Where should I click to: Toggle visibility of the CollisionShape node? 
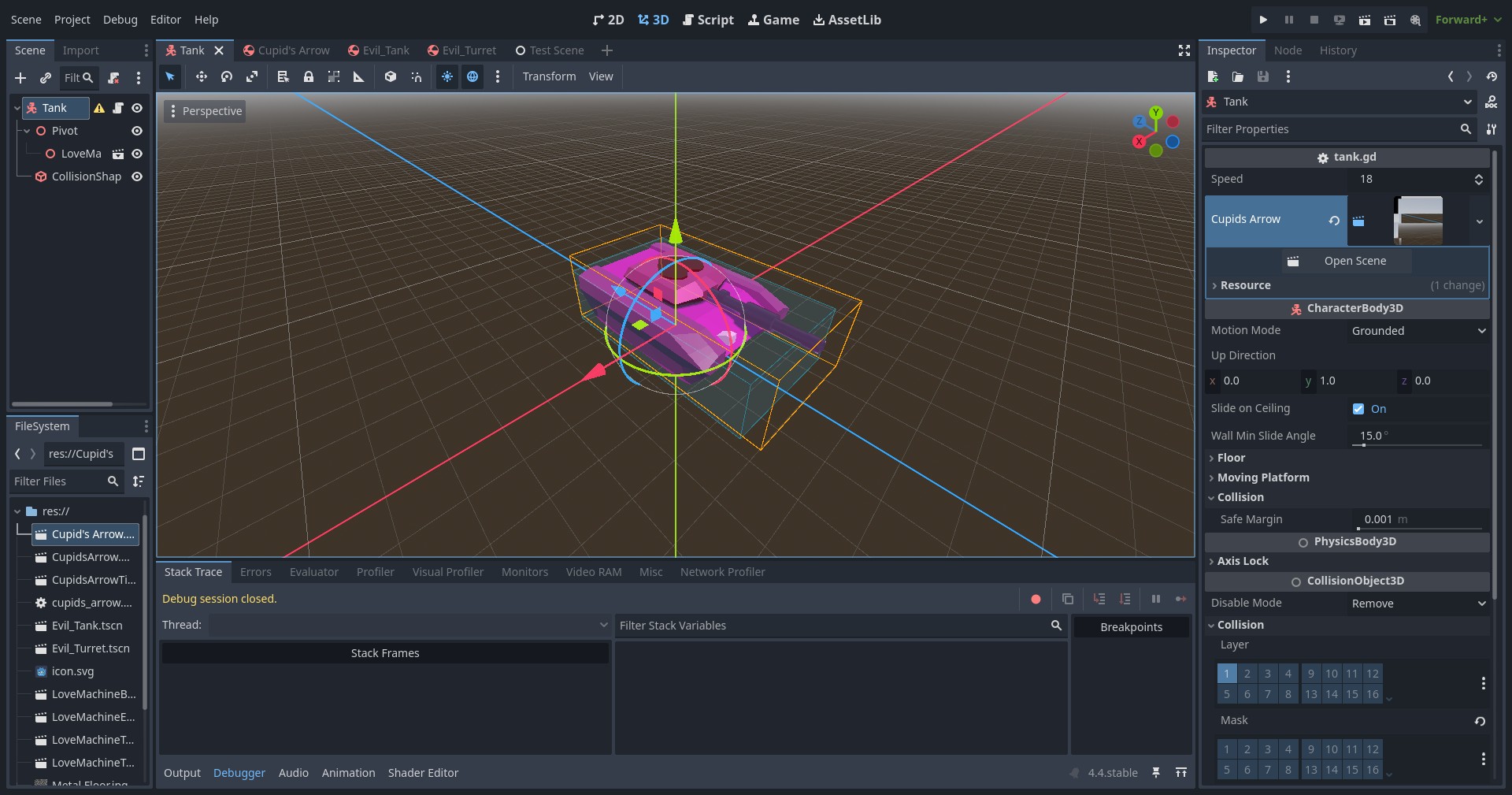137,176
